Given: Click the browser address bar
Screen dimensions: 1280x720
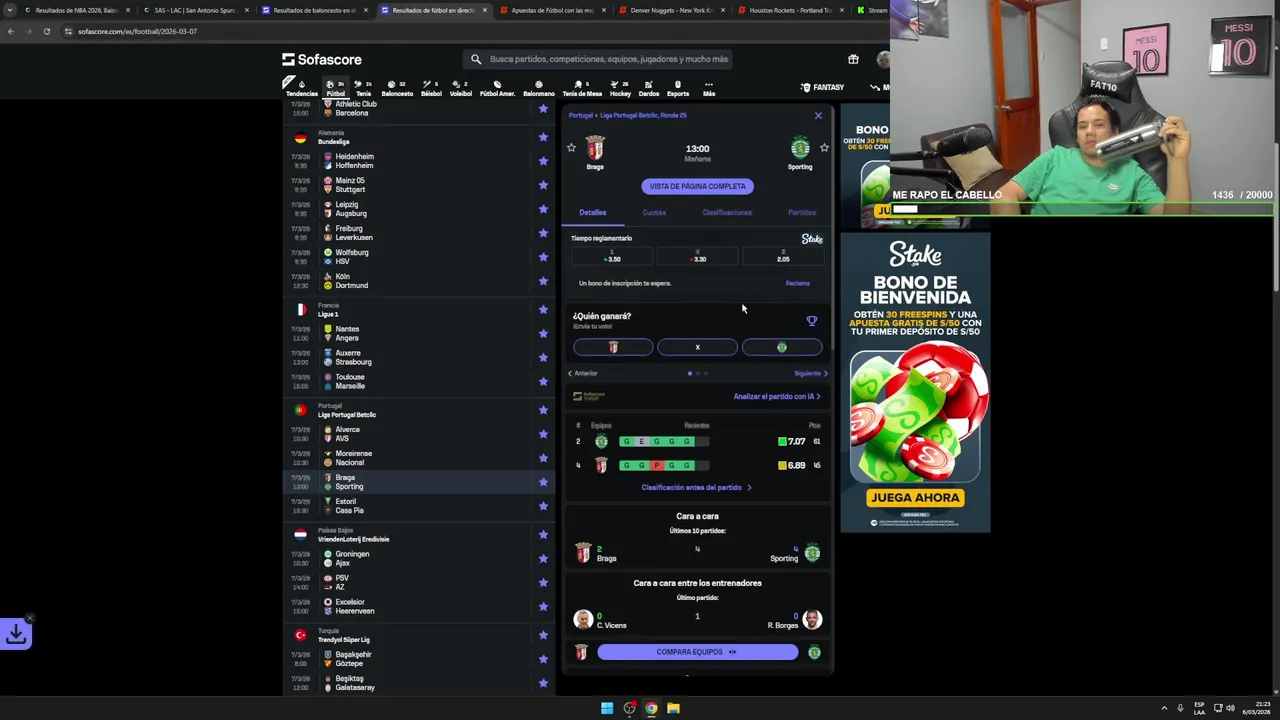Looking at the screenshot, I should pyautogui.click(x=470, y=31).
